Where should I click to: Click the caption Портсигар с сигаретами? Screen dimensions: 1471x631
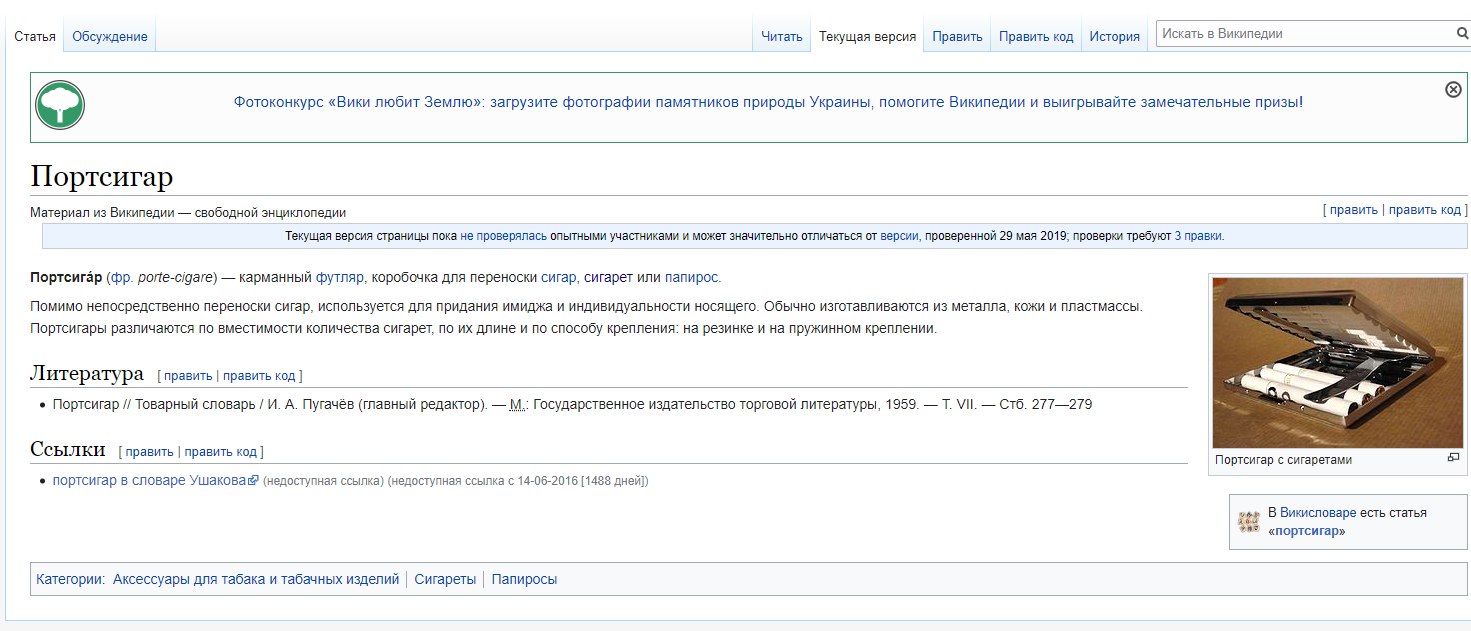click(1283, 460)
